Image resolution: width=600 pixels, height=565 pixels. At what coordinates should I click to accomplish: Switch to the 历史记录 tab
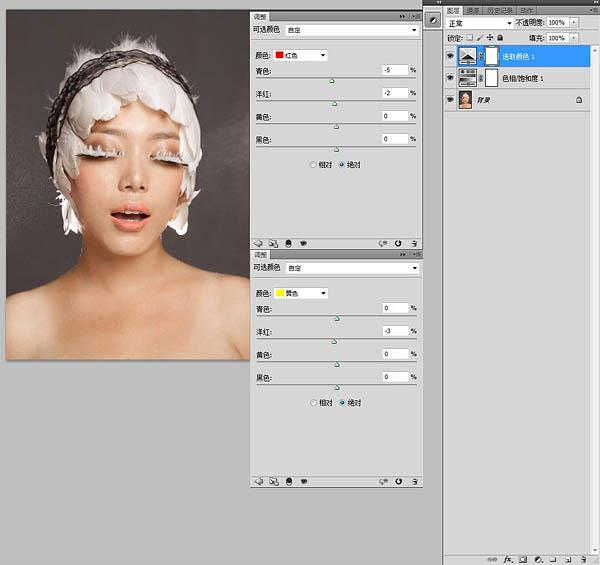499,10
